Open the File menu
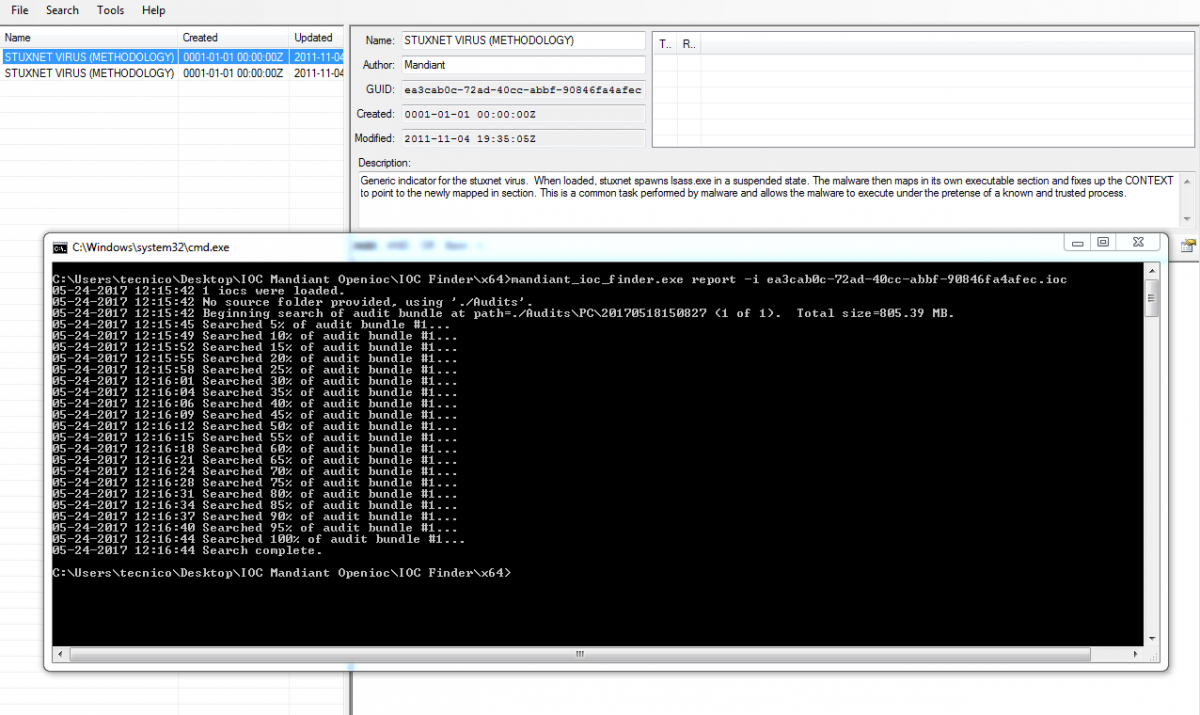 [x=19, y=10]
